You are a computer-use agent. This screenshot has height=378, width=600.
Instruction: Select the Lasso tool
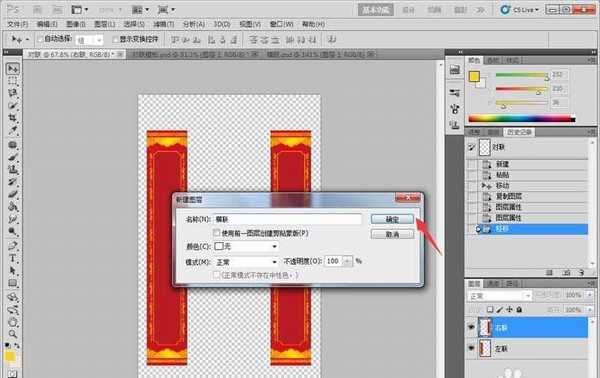(13, 93)
